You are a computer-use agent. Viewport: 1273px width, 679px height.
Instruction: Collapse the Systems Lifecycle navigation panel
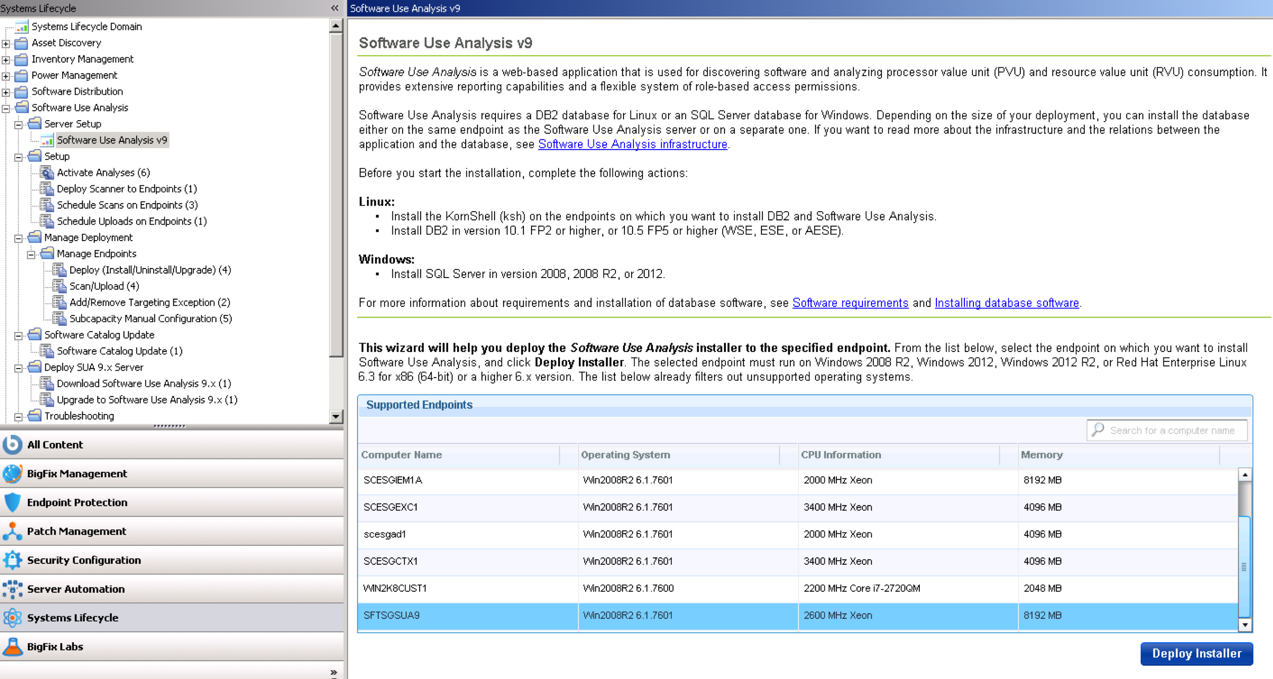coord(334,8)
